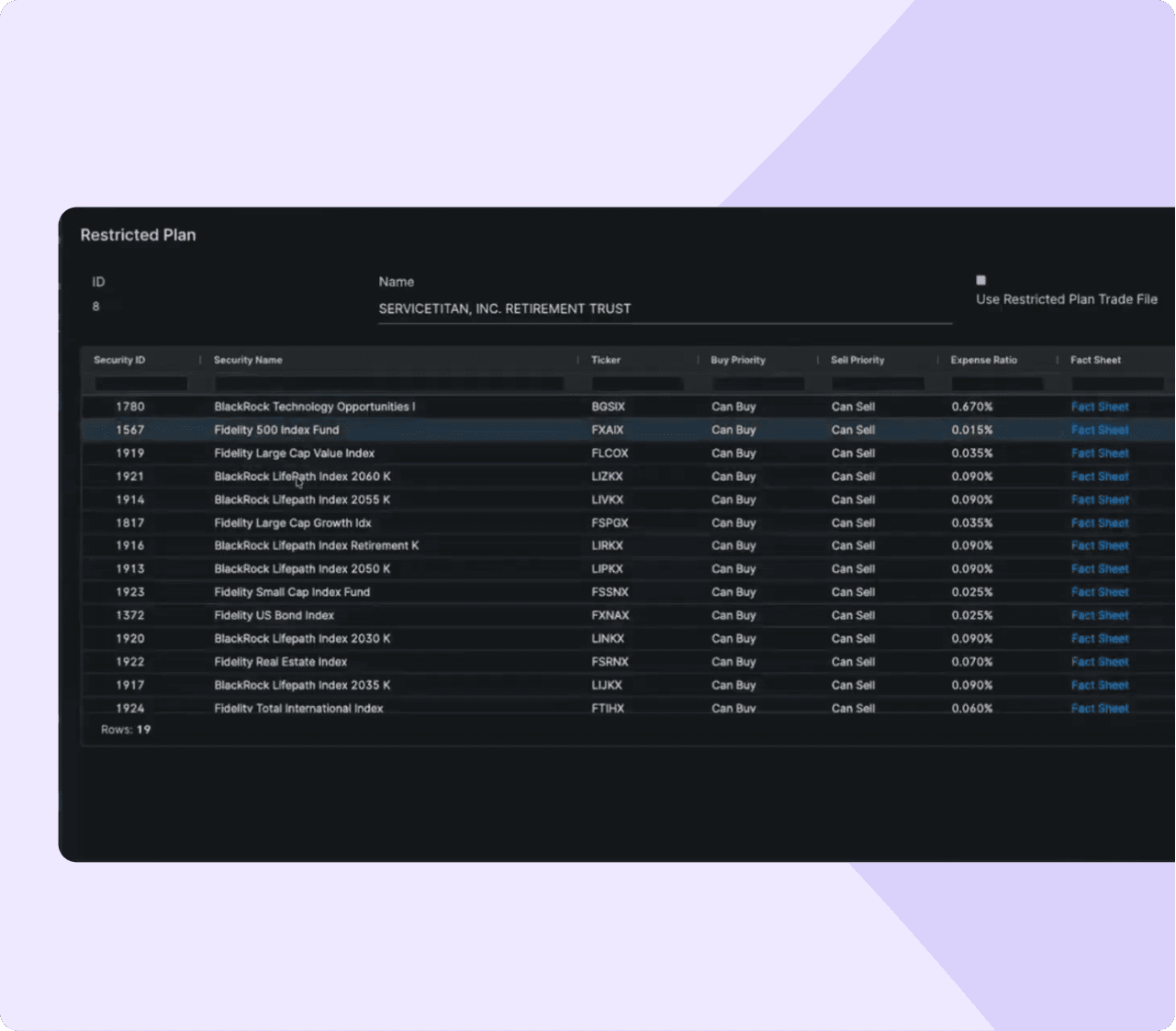
Task: Click ticker FSSNX cell
Action: click(610, 592)
